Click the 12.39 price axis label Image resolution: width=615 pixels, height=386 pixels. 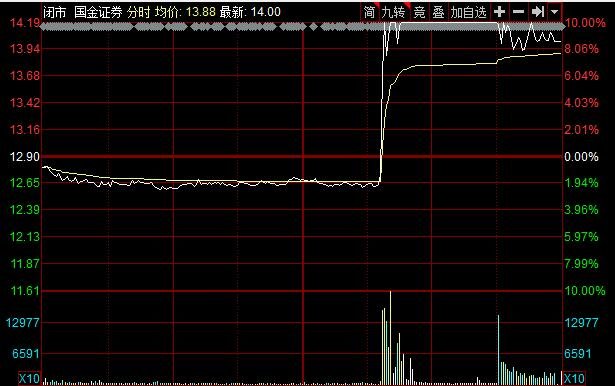[25, 210]
